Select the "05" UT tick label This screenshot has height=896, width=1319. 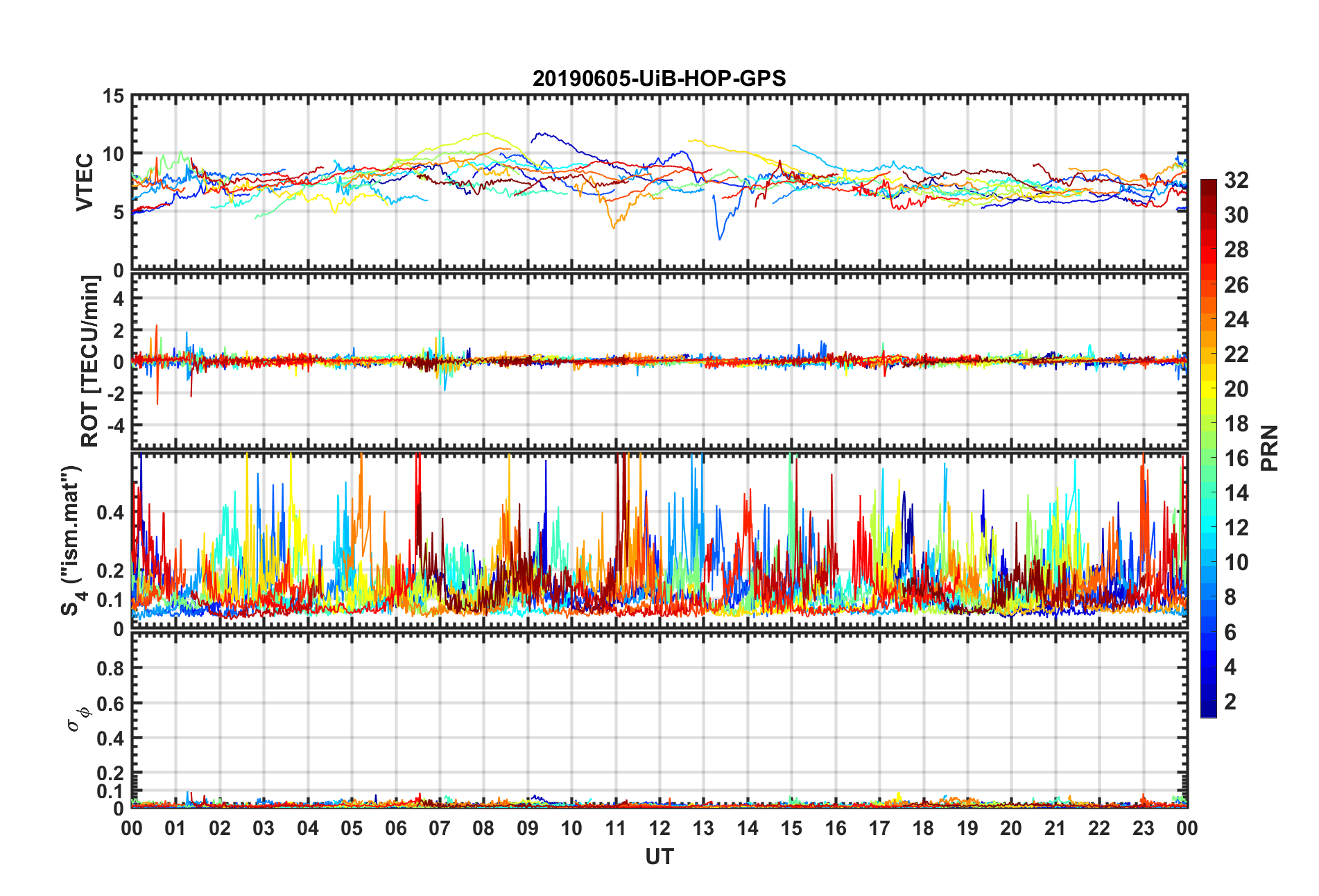tap(352, 829)
